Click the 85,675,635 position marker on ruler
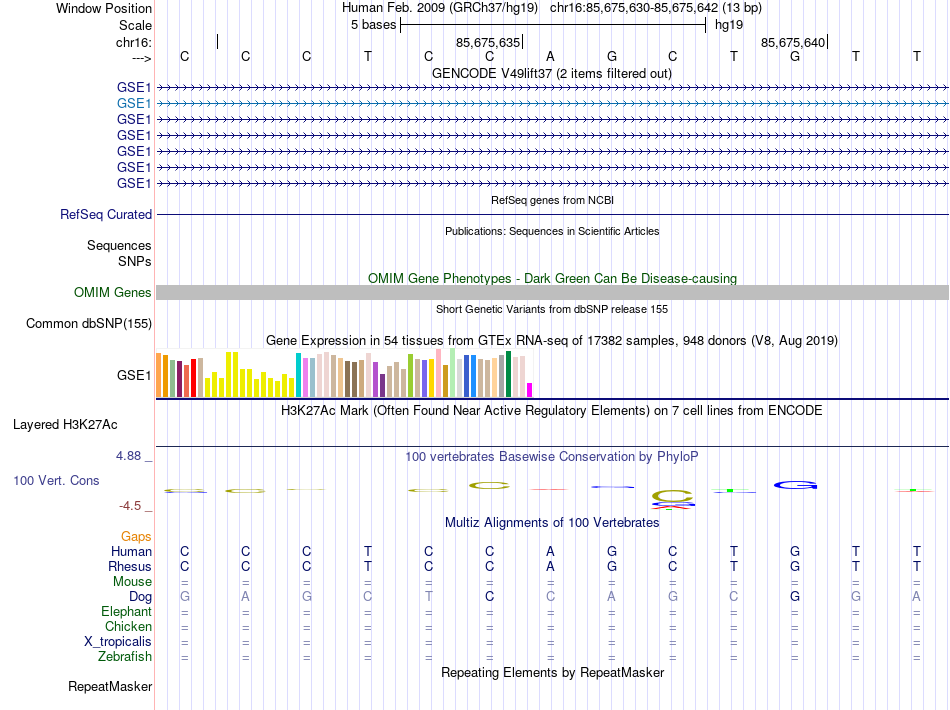The image size is (950, 710). 490,42
